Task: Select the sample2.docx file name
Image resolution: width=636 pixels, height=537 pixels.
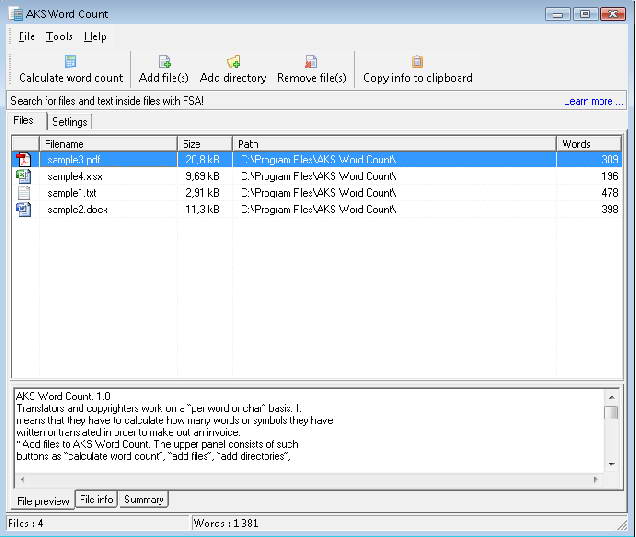Action: [x=77, y=210]
